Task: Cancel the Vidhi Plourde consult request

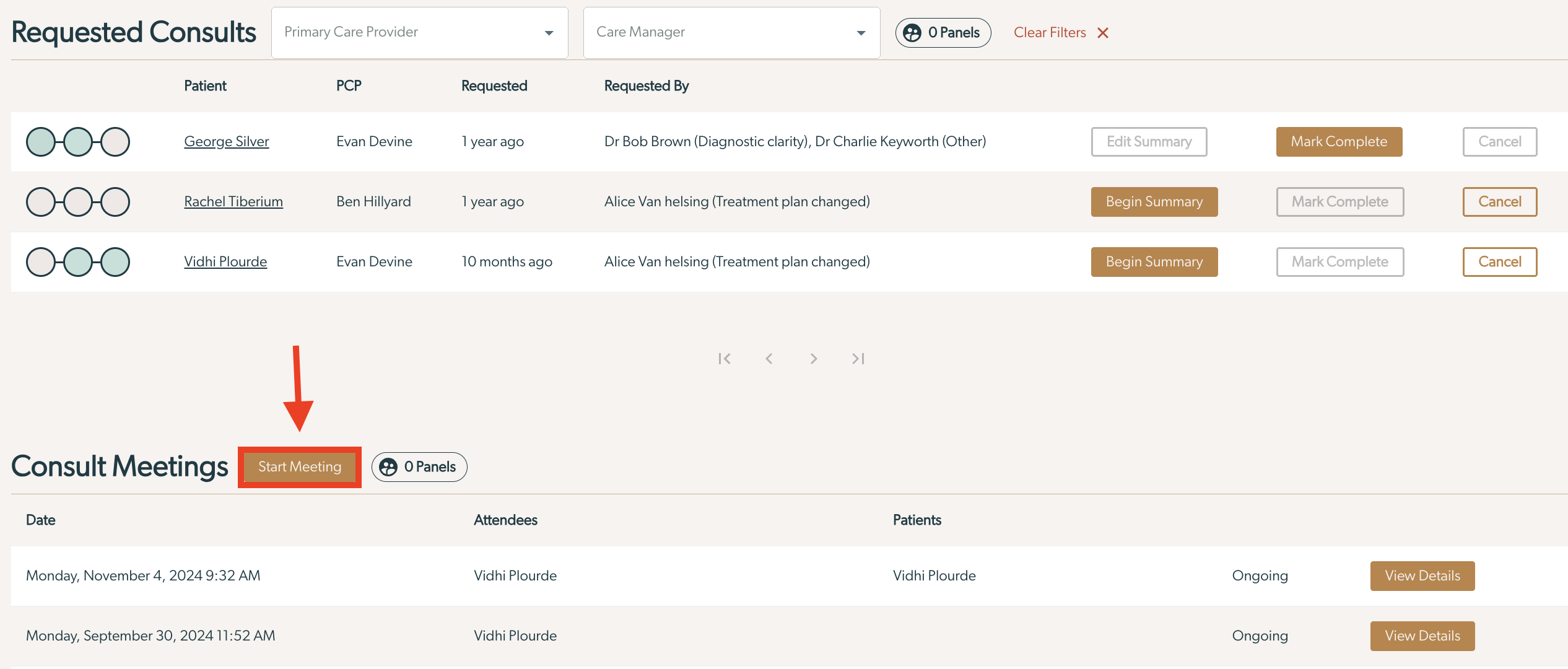Action: 1500,262
